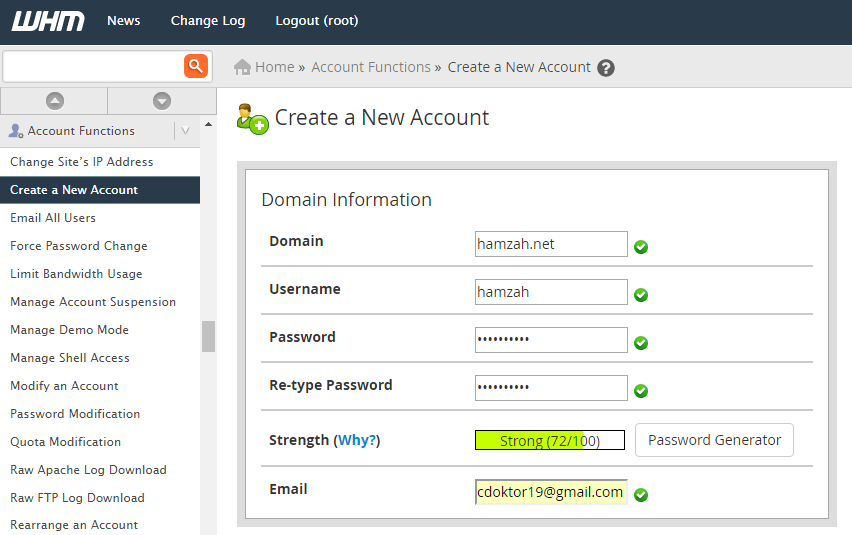Open Modify an Account
Image resolution: width=852 pixels, height=535 pixels.
64,386
